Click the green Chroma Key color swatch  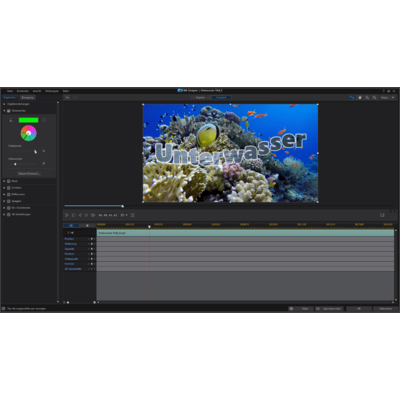coord(28,120)
